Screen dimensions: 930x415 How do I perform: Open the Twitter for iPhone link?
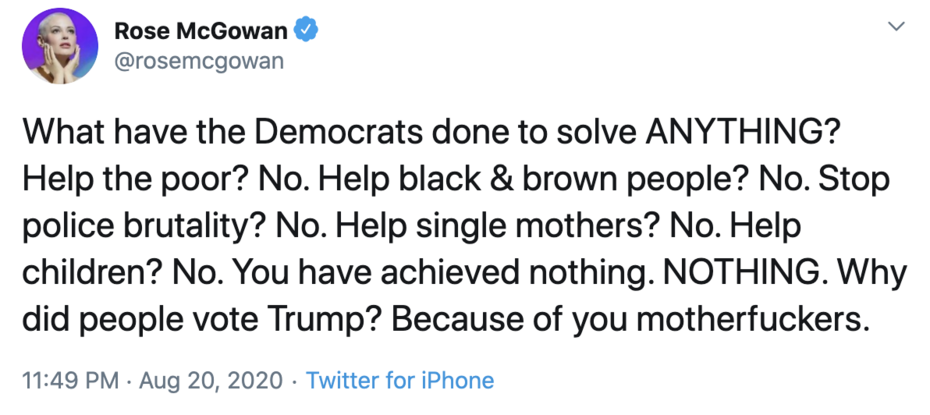point(399,381)
